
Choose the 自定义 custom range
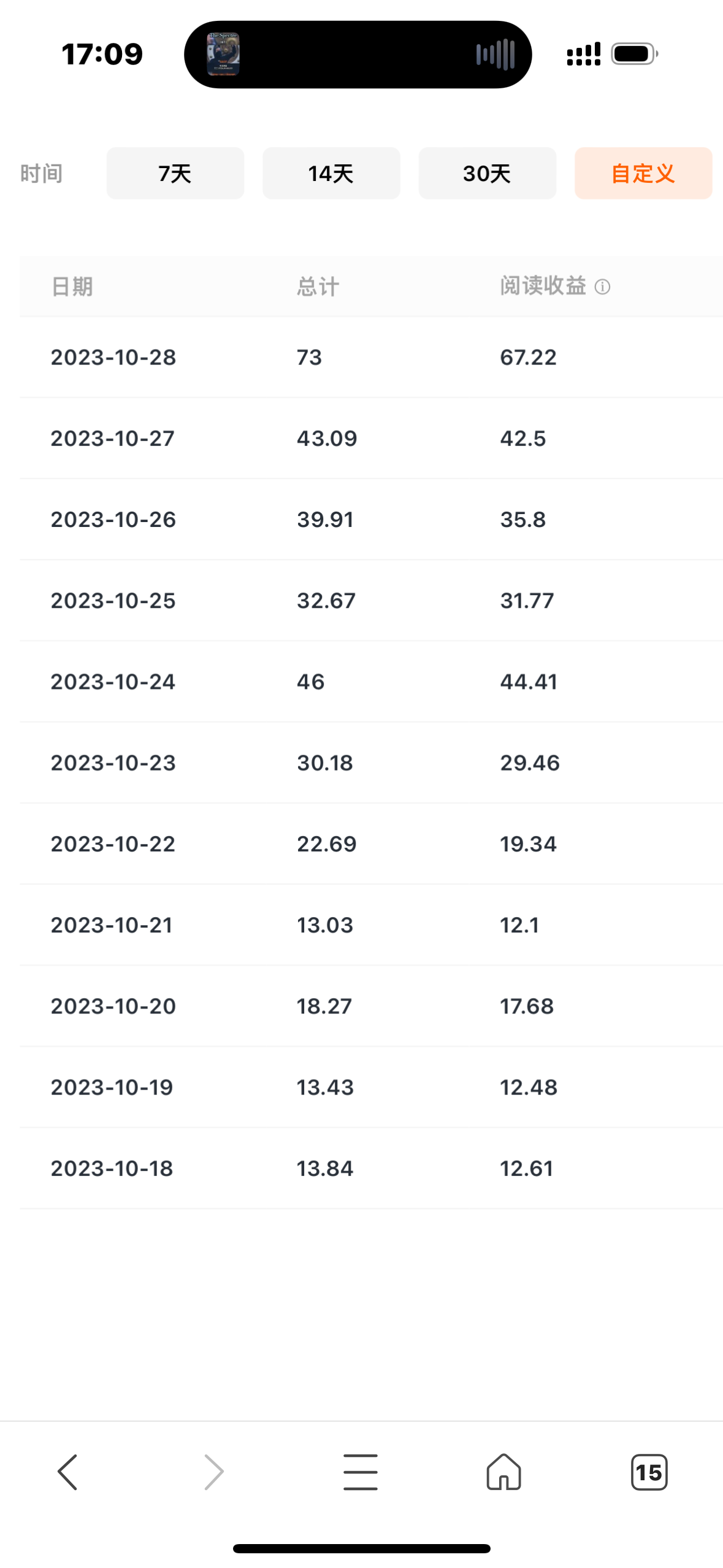tap(643, 173)
